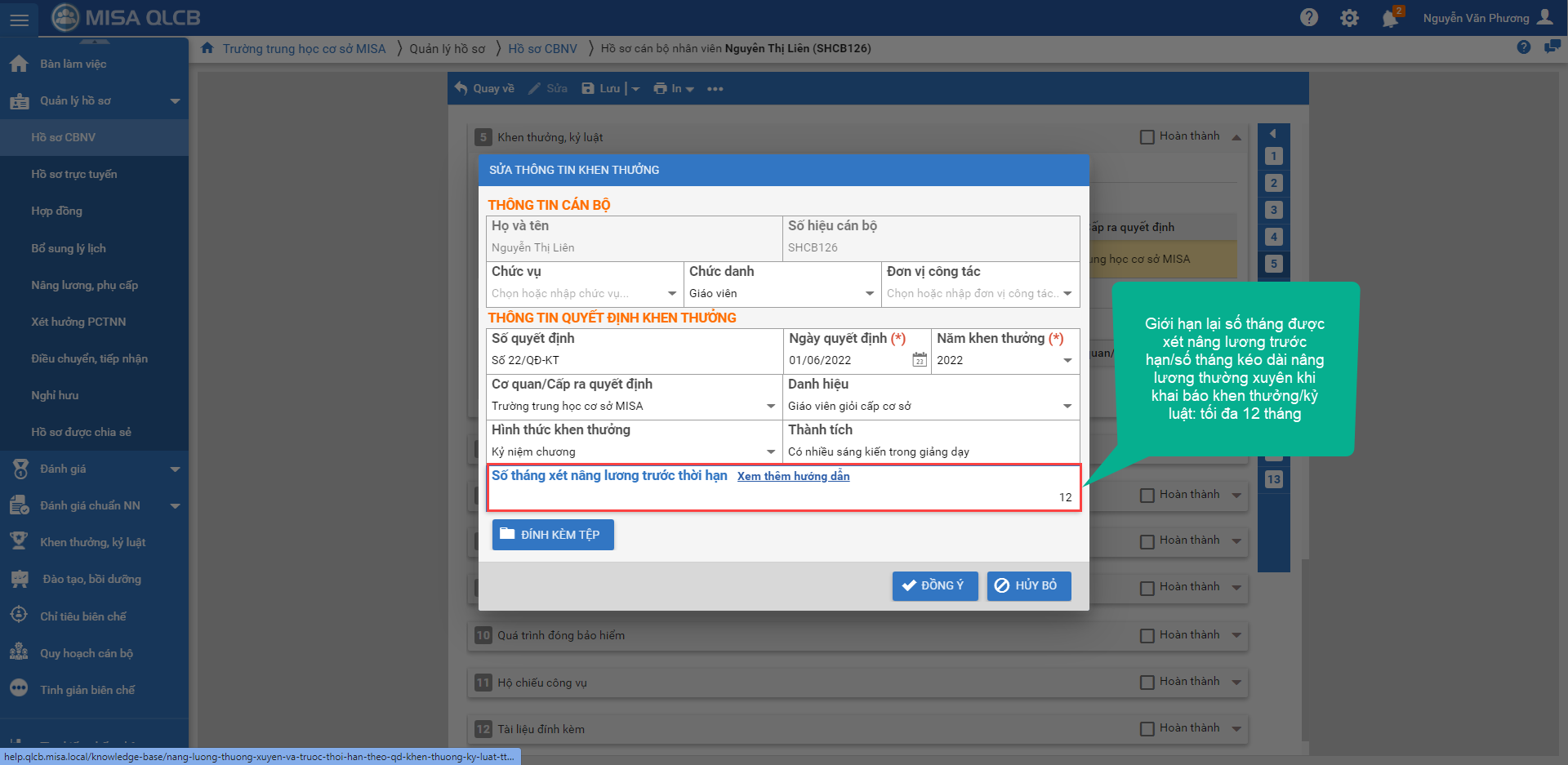
Task: Open the Hình thức khen thưởng dropdown
Action: (770, 451)
